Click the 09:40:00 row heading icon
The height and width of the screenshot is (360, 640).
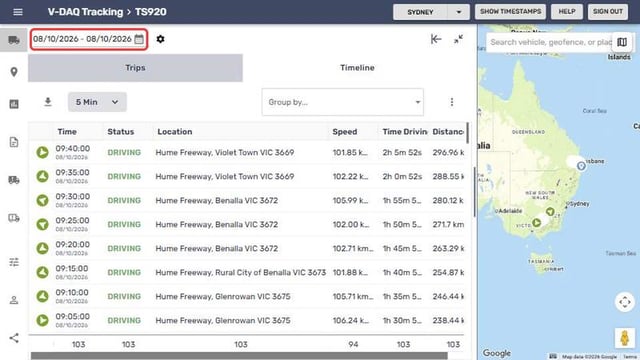[x=42, y=153]
